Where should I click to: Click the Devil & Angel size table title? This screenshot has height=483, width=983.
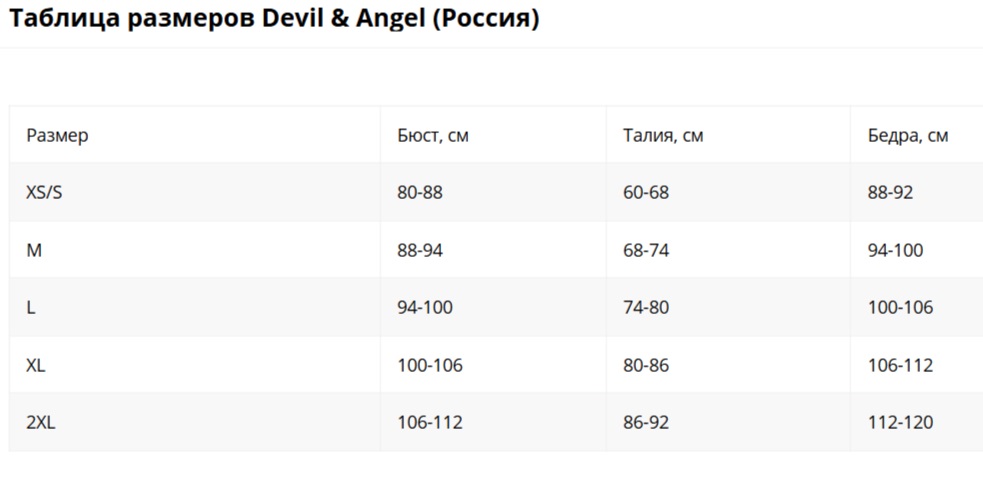274,19
